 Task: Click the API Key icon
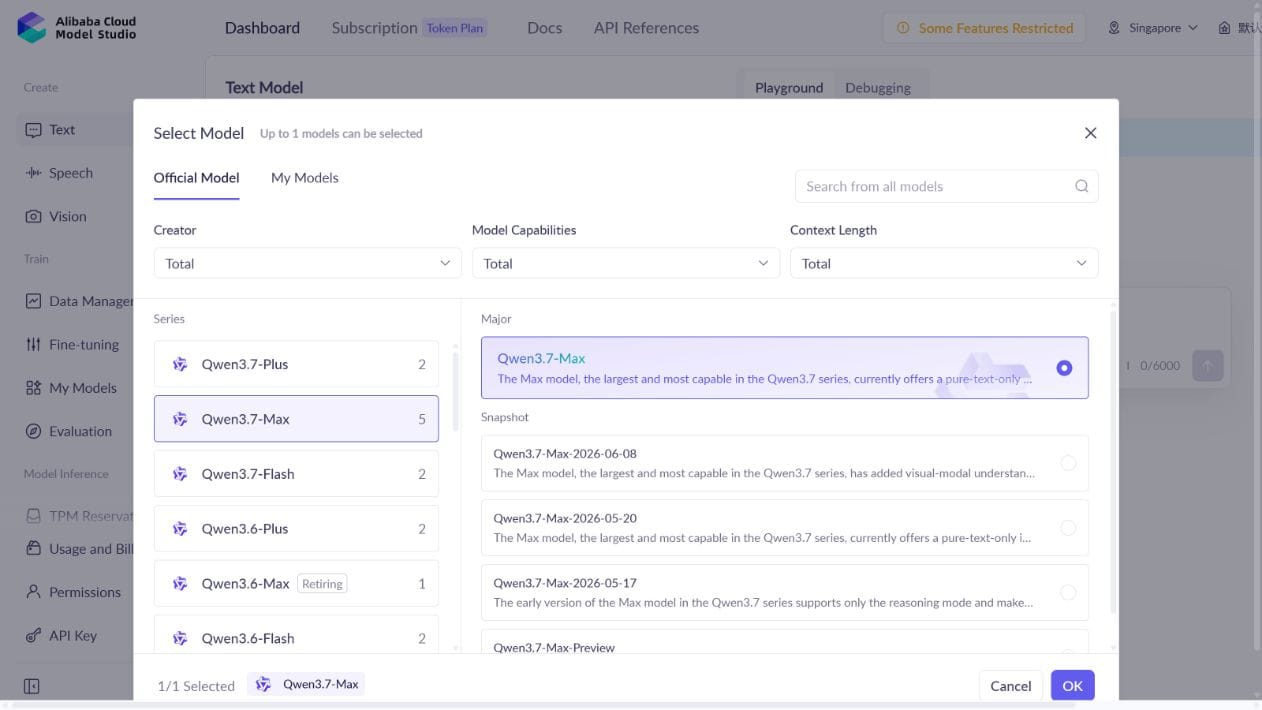coord(33,636)
